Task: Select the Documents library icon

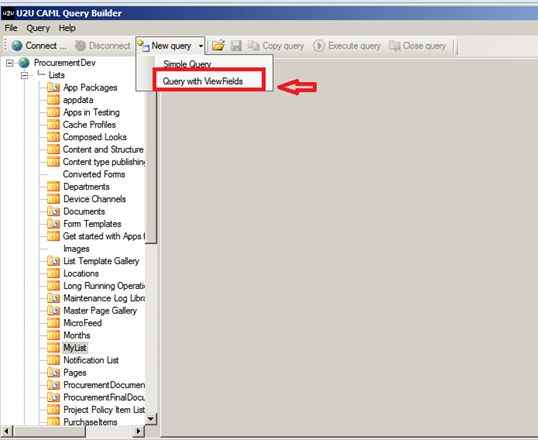Action: click(x=53, y=211)
